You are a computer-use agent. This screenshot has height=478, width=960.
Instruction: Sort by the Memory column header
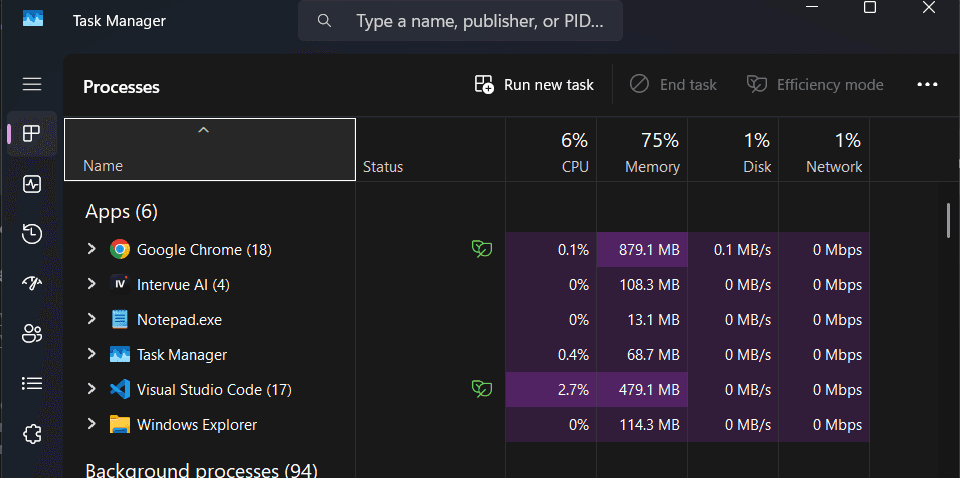point(642,149)
